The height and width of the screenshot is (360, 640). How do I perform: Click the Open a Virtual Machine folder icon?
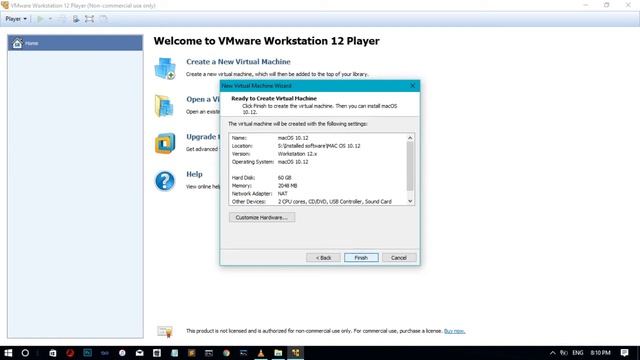click(x=164, y=106)
